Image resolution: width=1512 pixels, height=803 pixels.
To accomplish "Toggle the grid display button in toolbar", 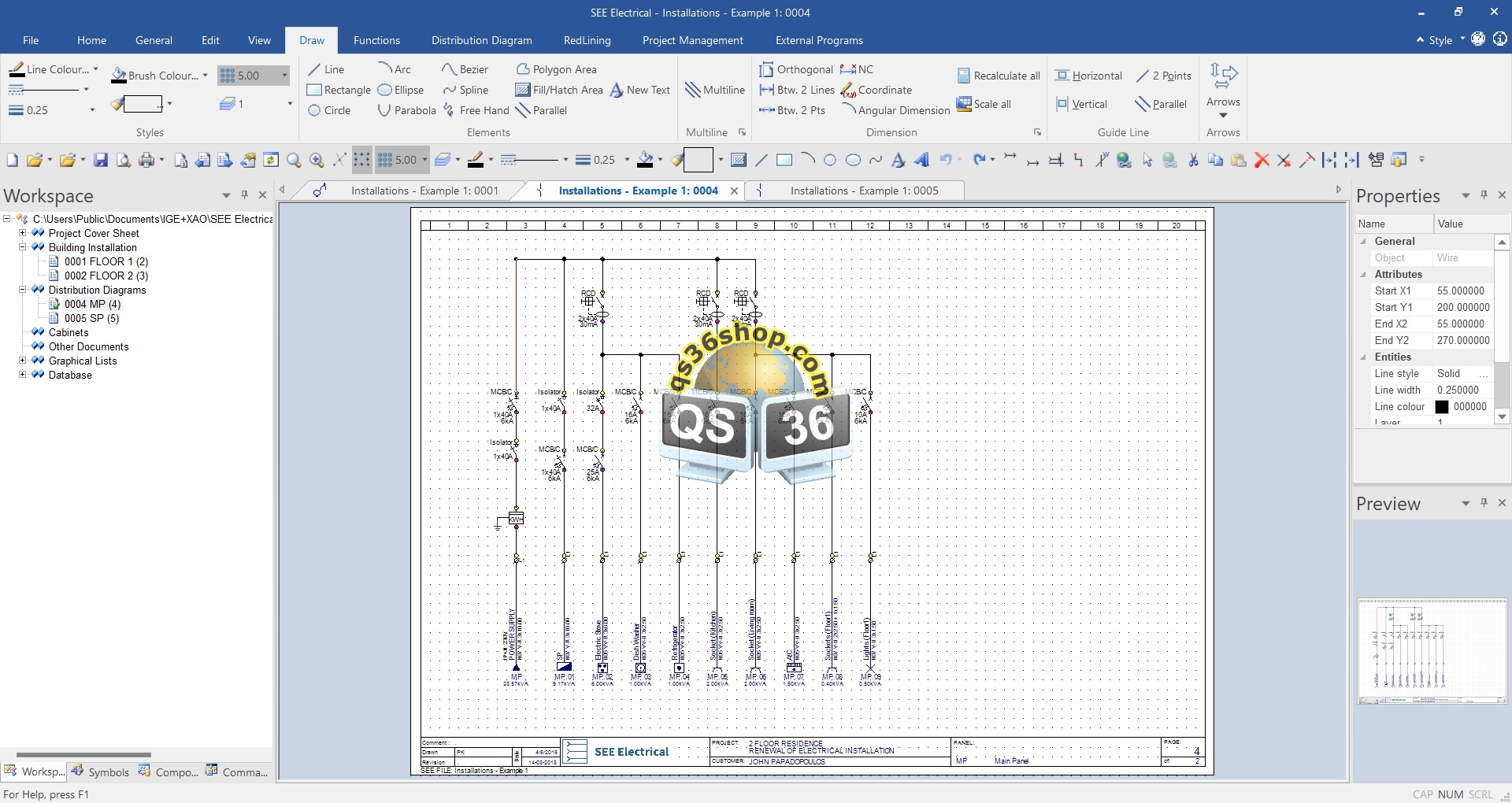I will pyautogui.click(x=361, y=160).
